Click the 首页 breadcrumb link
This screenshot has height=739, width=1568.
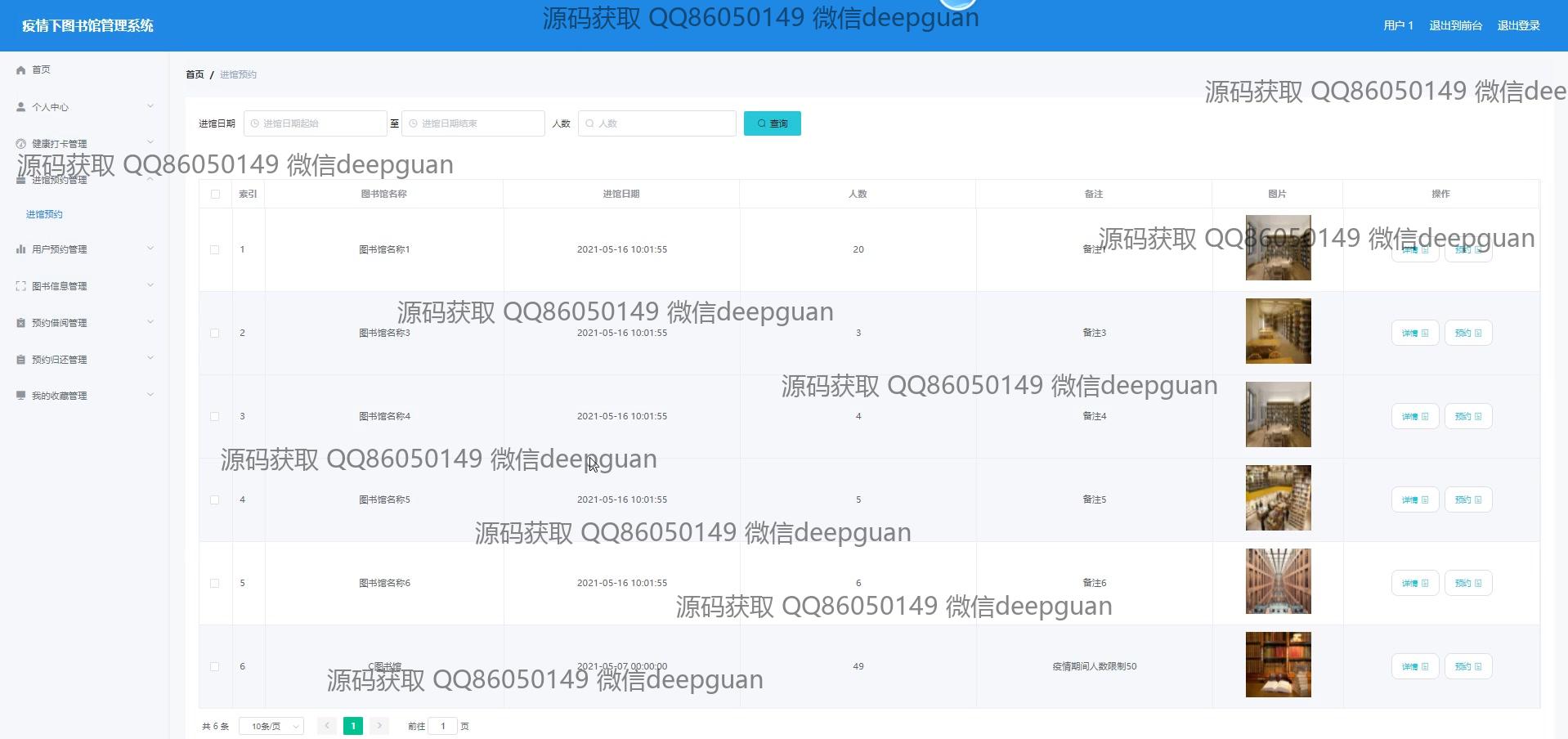click(195, 74)
